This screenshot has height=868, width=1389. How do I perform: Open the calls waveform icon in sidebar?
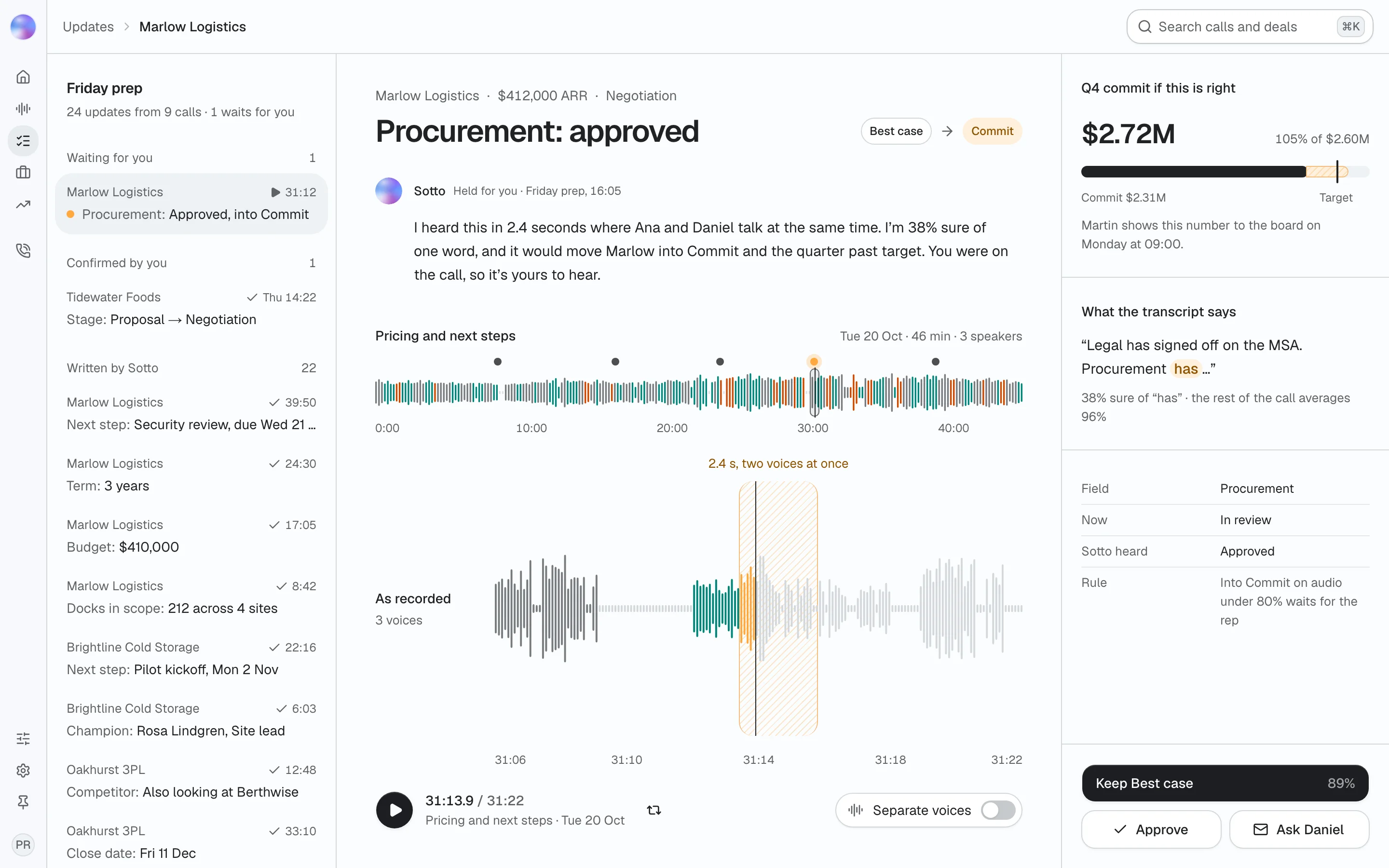pos(23,108)
